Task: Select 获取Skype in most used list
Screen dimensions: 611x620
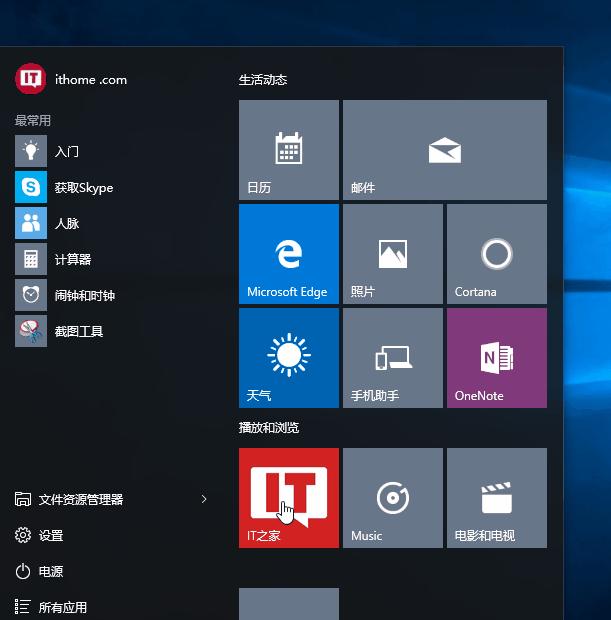Action: [x=84, y=188]
